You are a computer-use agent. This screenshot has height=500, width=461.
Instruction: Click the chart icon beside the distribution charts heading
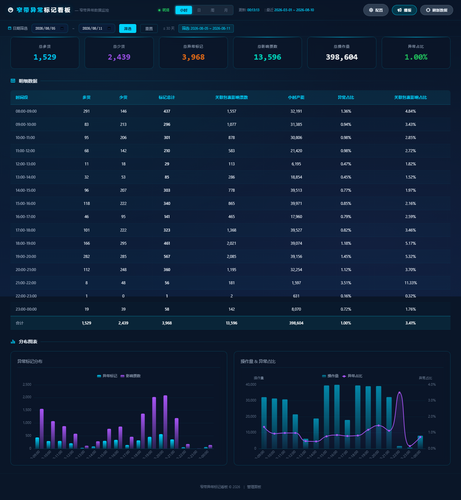pos(13,342)
